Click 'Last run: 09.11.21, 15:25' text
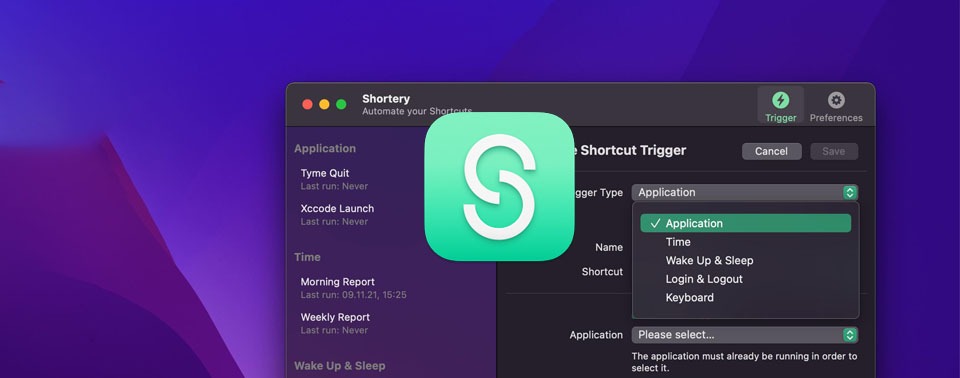 tap(353, 295)
